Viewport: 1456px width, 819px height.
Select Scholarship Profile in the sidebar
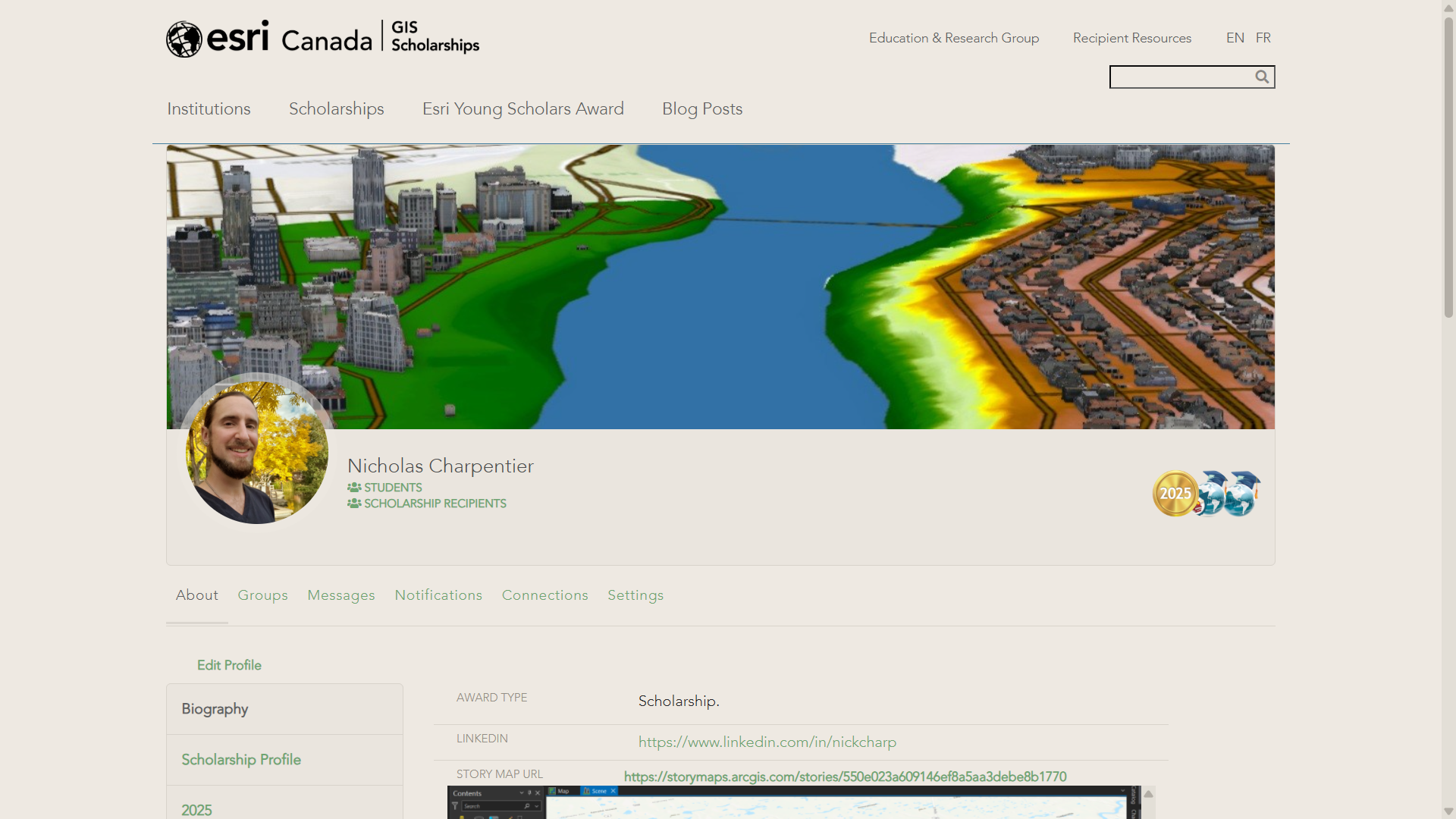[241, 759]
